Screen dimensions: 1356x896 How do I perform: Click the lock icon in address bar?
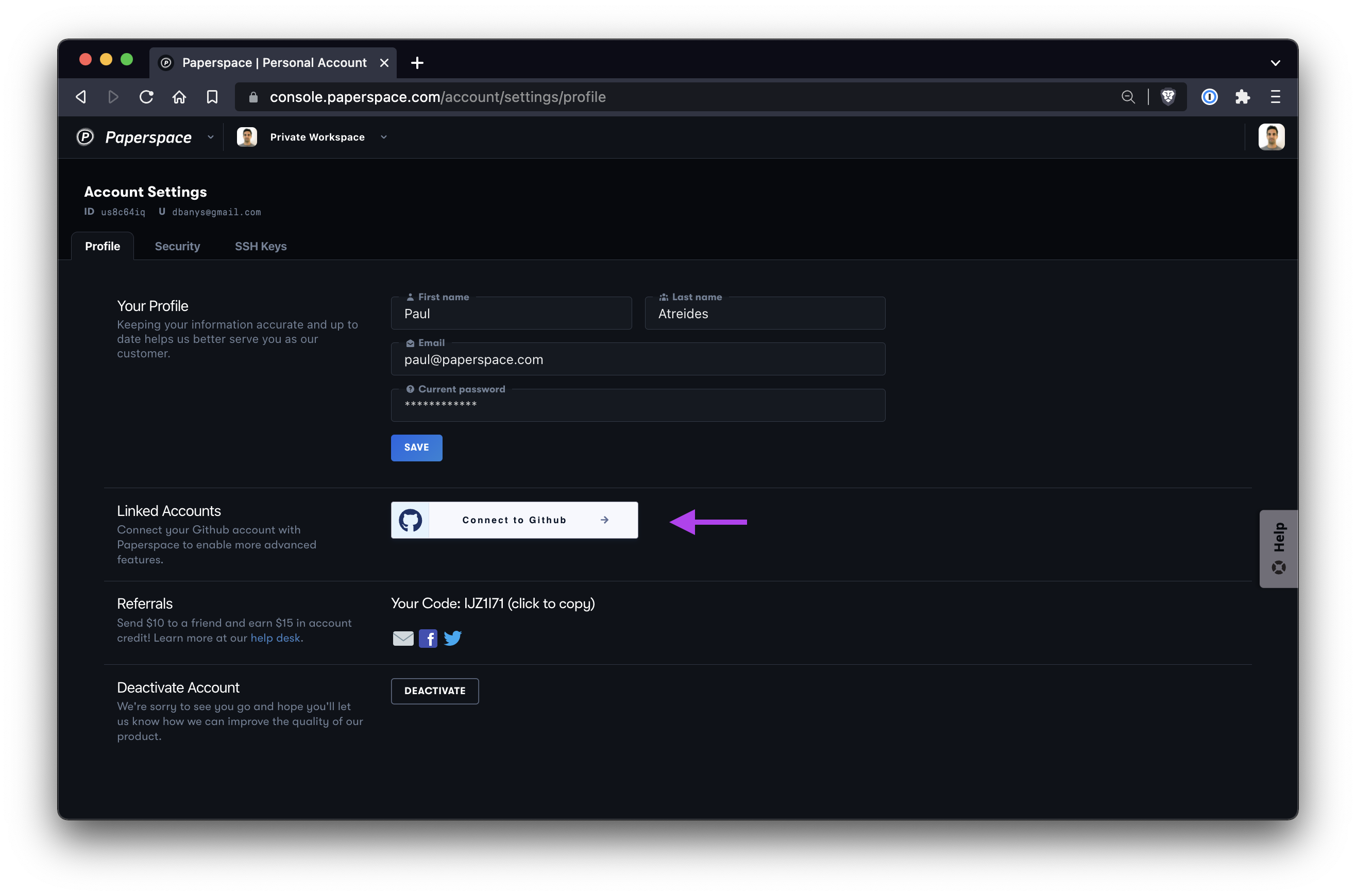tap(253, 98)
